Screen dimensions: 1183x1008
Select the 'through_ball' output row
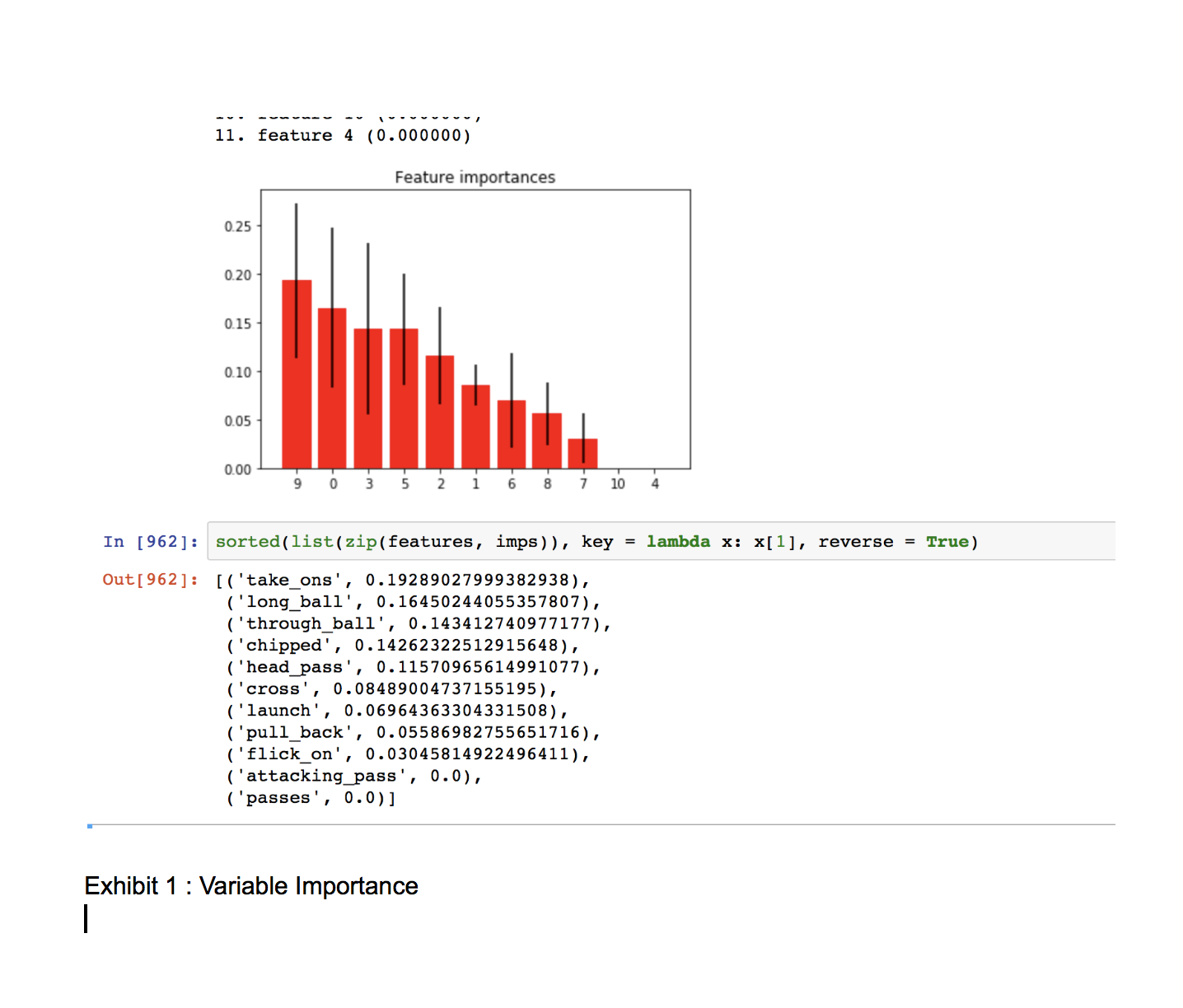click(418, 623)
